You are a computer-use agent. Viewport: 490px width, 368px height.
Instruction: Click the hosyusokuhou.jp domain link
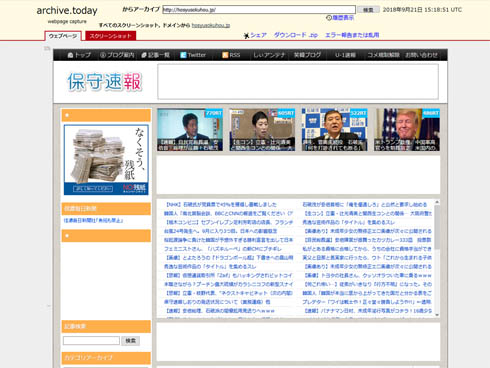click(211, 25)
